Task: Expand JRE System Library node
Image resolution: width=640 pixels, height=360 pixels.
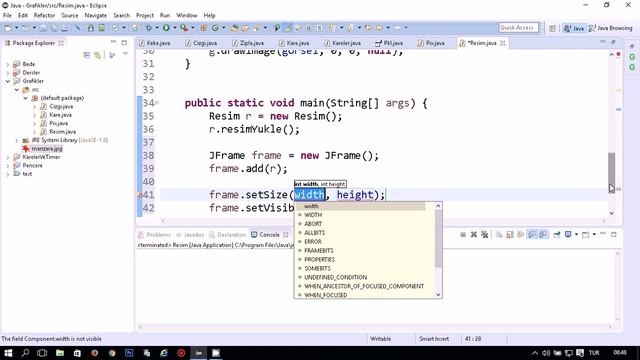Action: [17, 140]
